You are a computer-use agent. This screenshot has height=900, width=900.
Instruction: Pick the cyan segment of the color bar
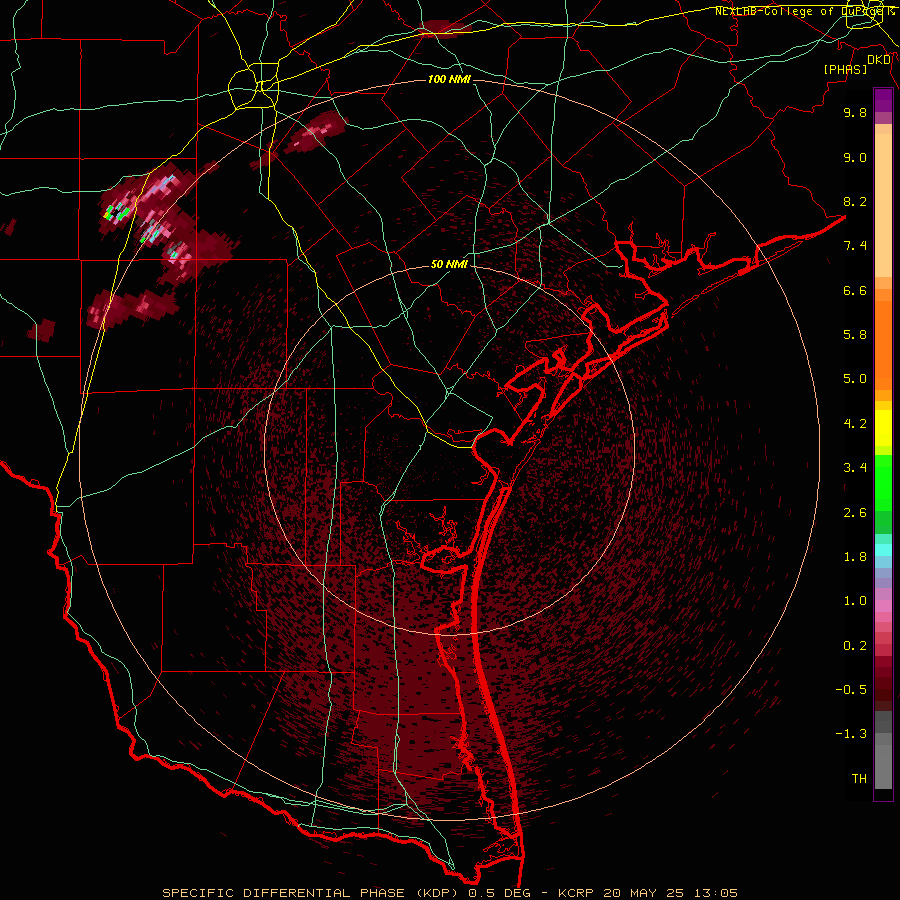(x=883, y=550)
